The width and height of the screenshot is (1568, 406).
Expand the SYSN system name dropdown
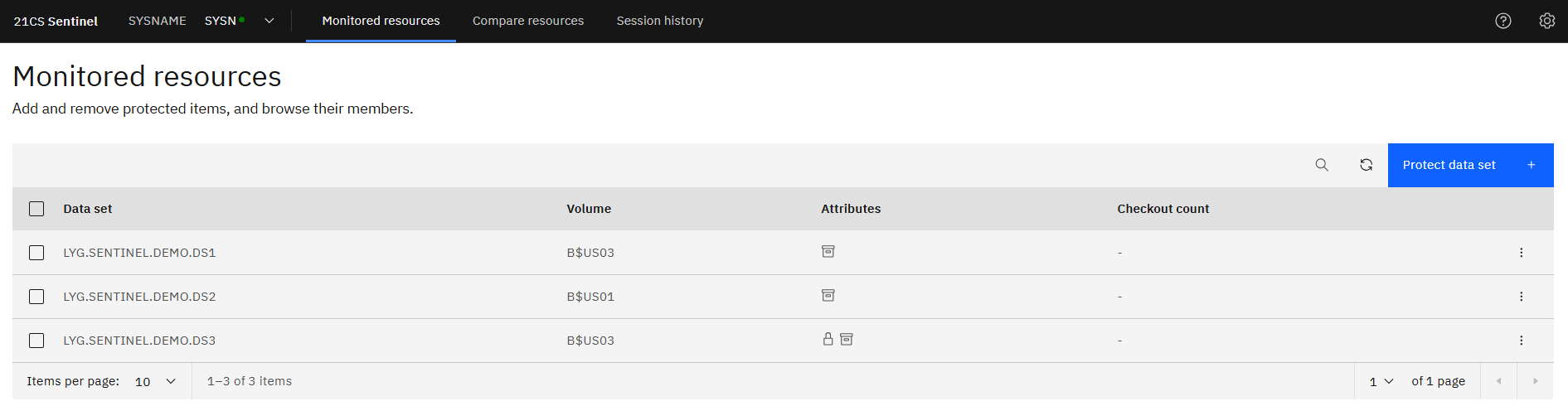[269, 21]
